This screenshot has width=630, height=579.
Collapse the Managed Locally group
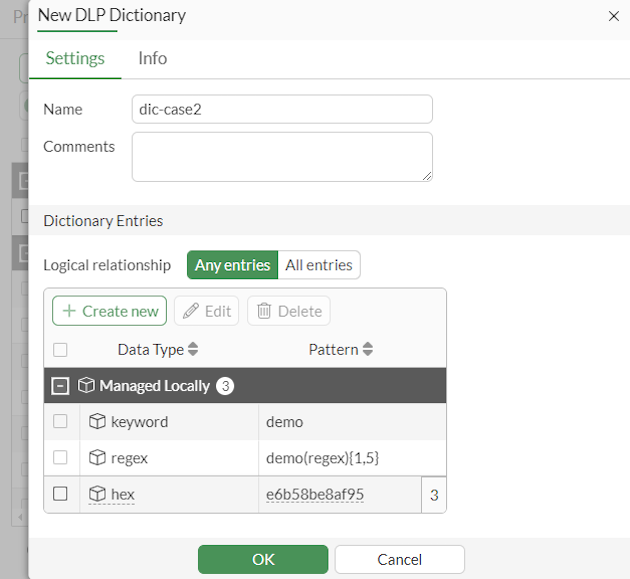[x=61, y=386]
